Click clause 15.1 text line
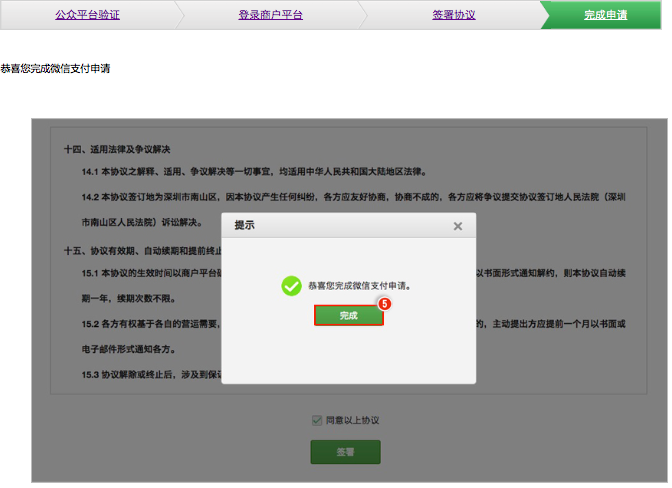This screenshot has height=488, width=672. coord(152,273)
